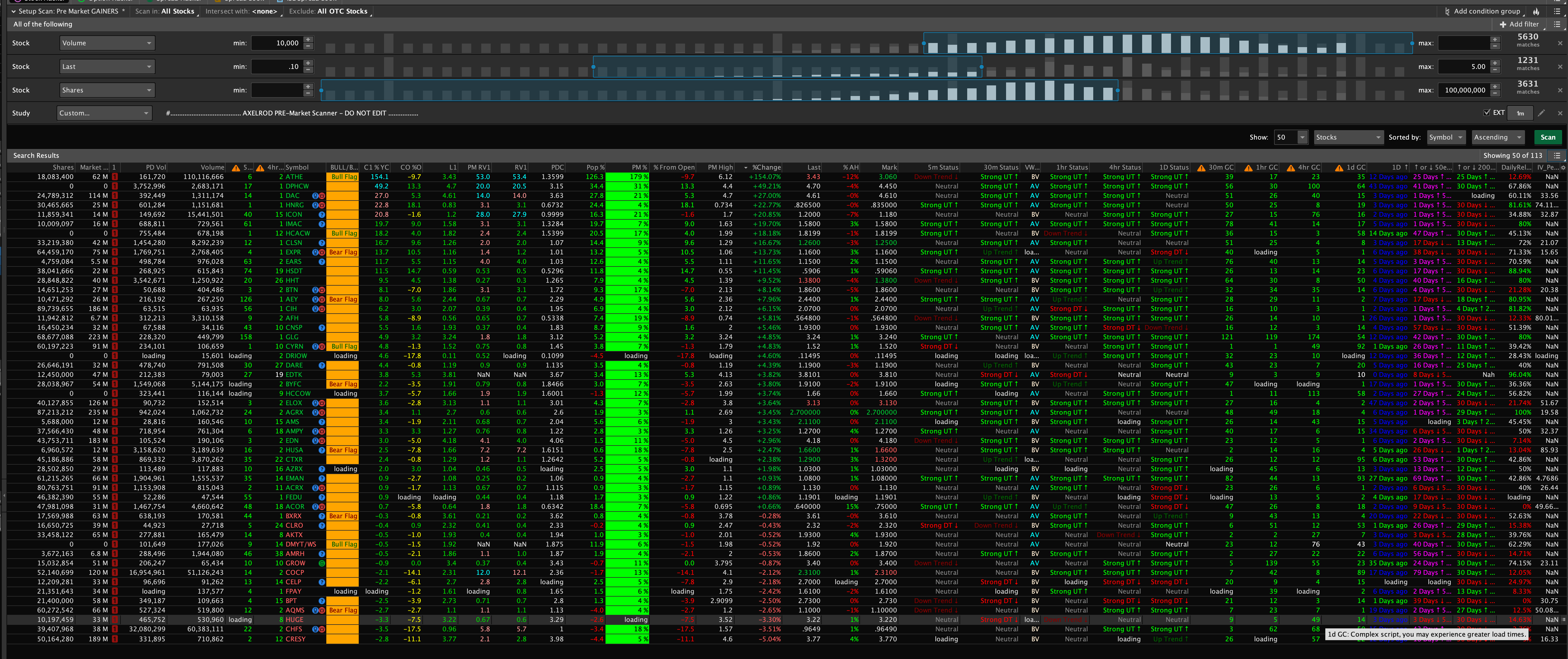Remove the Shares filter with its X
This screenshot has height=659, width=1568.
point(1559,91)
